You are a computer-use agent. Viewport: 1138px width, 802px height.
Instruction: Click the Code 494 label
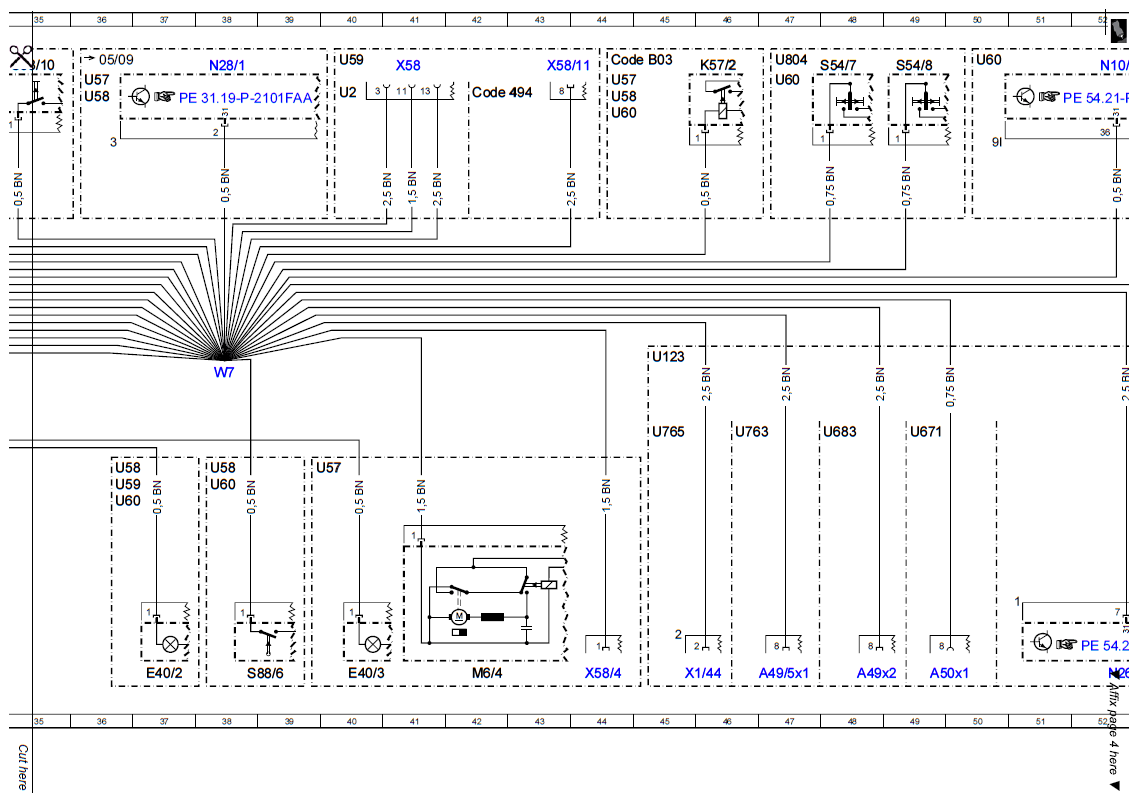tap(502, 92)
